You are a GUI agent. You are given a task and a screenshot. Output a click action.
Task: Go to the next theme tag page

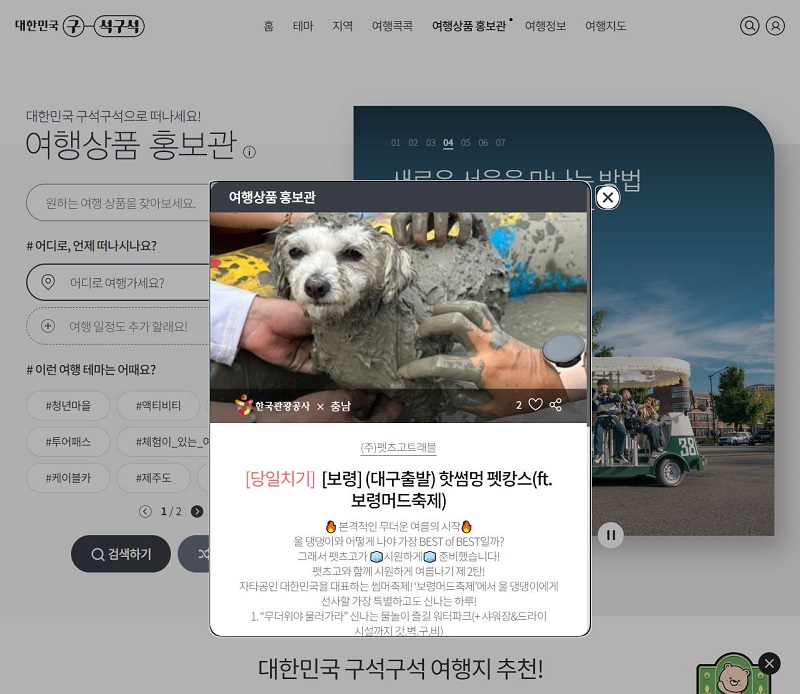coord(197,511)
